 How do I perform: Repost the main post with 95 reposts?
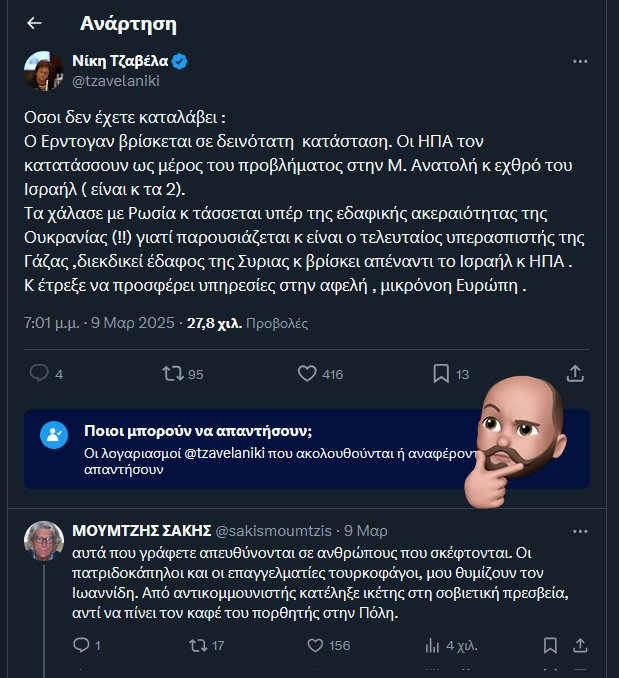pyautogui.click(x=173, y=374)
